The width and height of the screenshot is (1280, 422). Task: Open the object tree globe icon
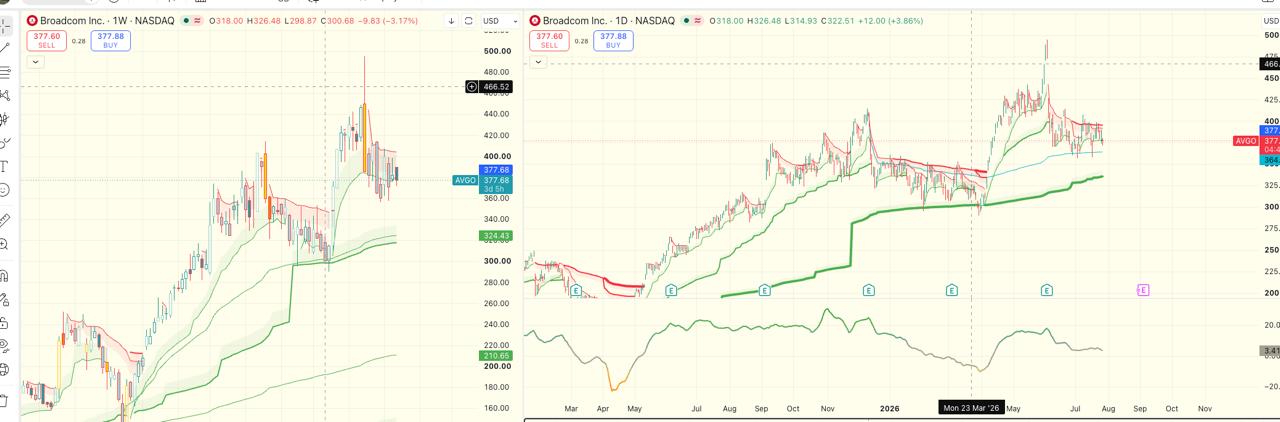5,371
